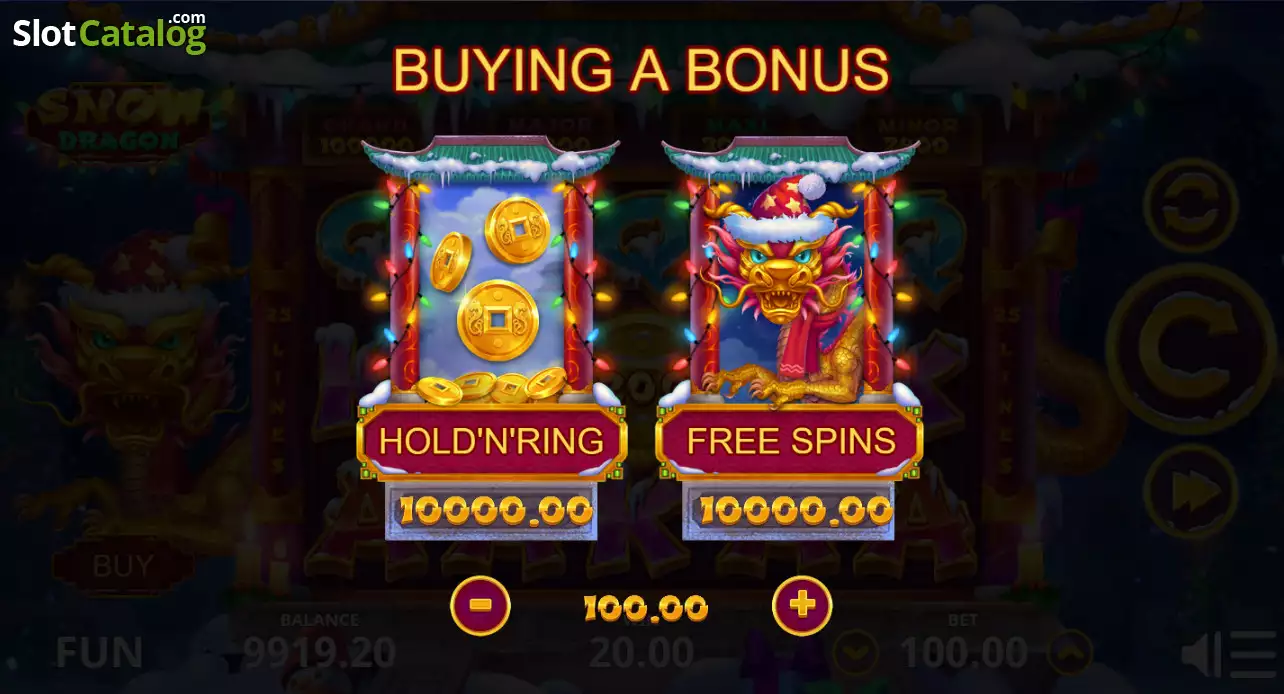Decrease bonus bet with the minus button

[x=480, y=606]
